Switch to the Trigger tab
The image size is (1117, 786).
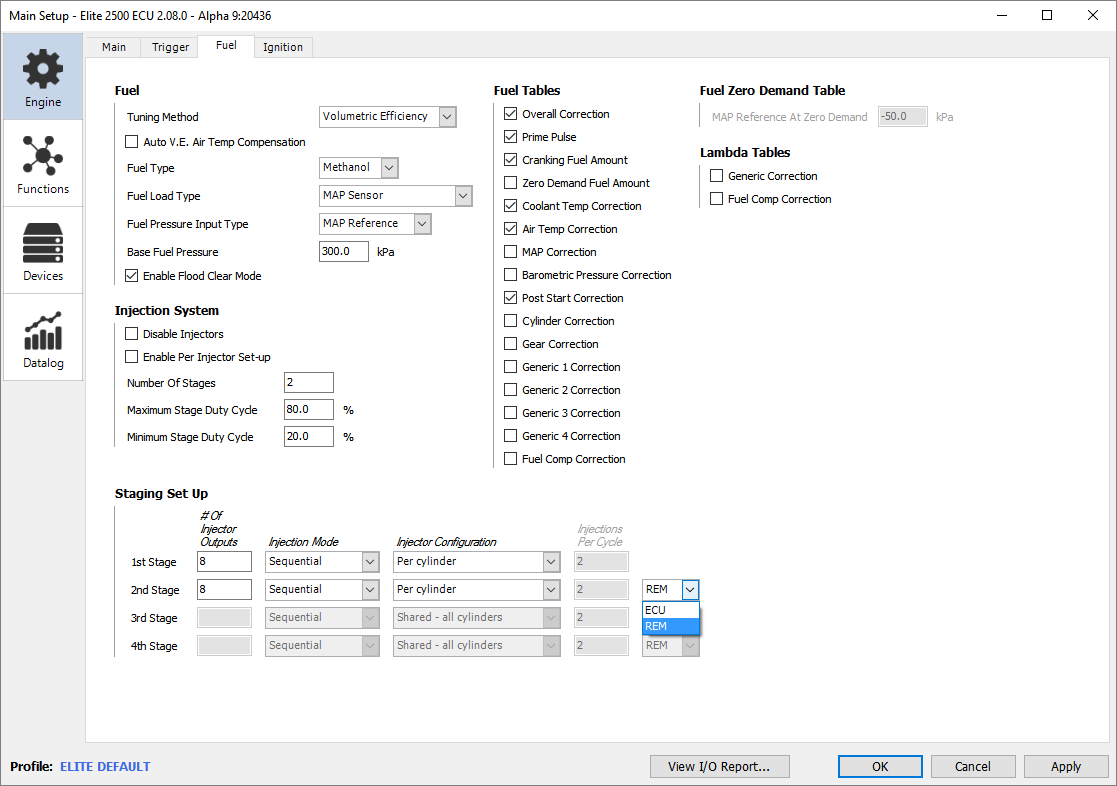(x=170, y=47)
